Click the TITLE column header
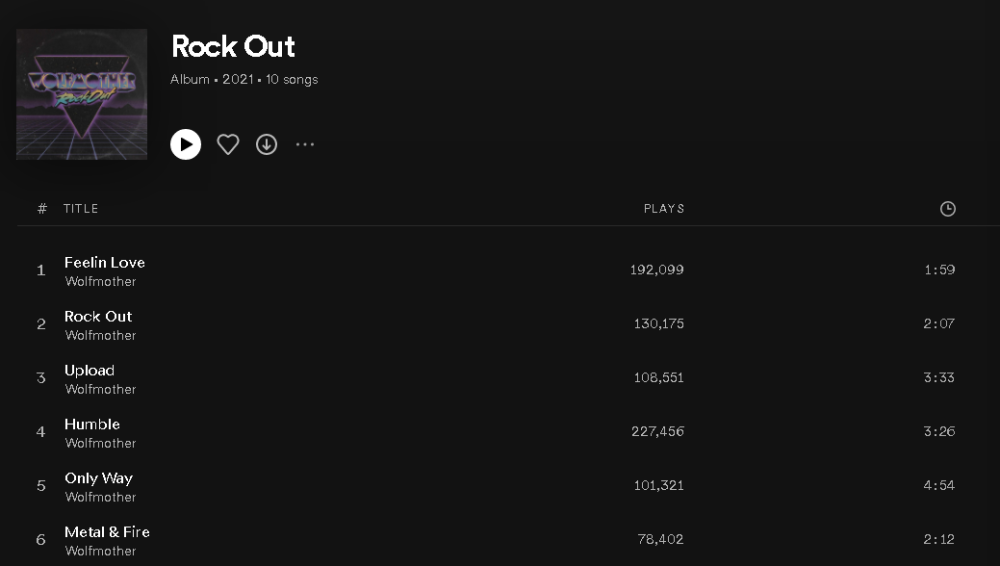 pyautogui.click(x=81, y=209)
